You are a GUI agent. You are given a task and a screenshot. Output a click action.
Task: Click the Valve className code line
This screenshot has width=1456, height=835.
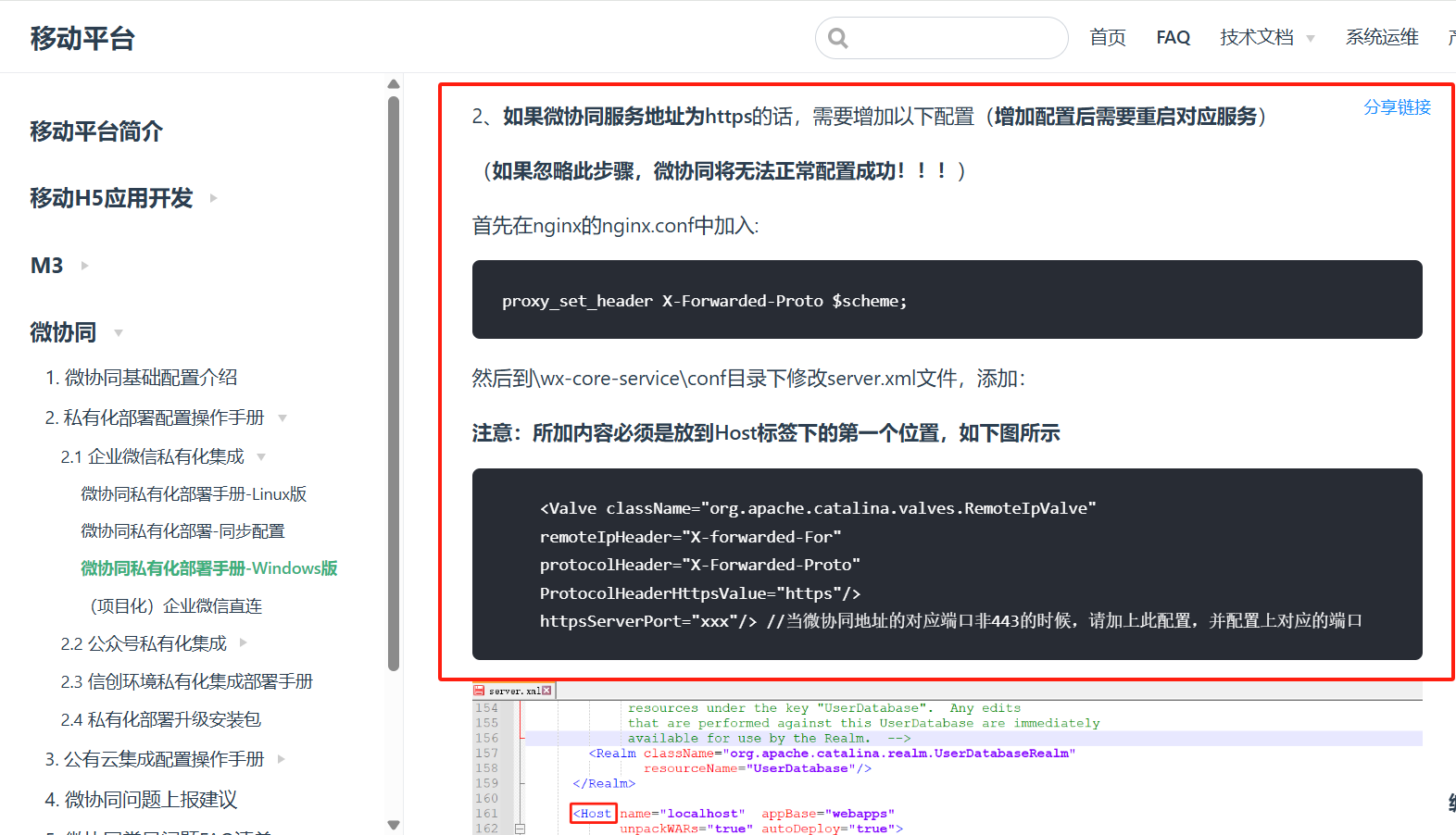click(x=818, y=508)
